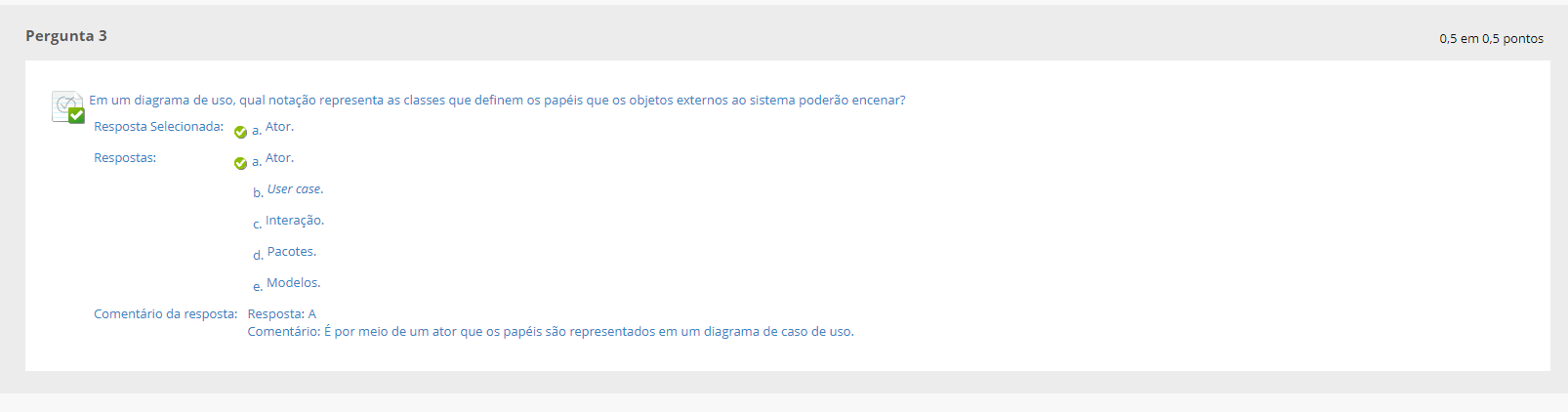
Task: Select the 'Interação.' answer option
Action: 295,221
